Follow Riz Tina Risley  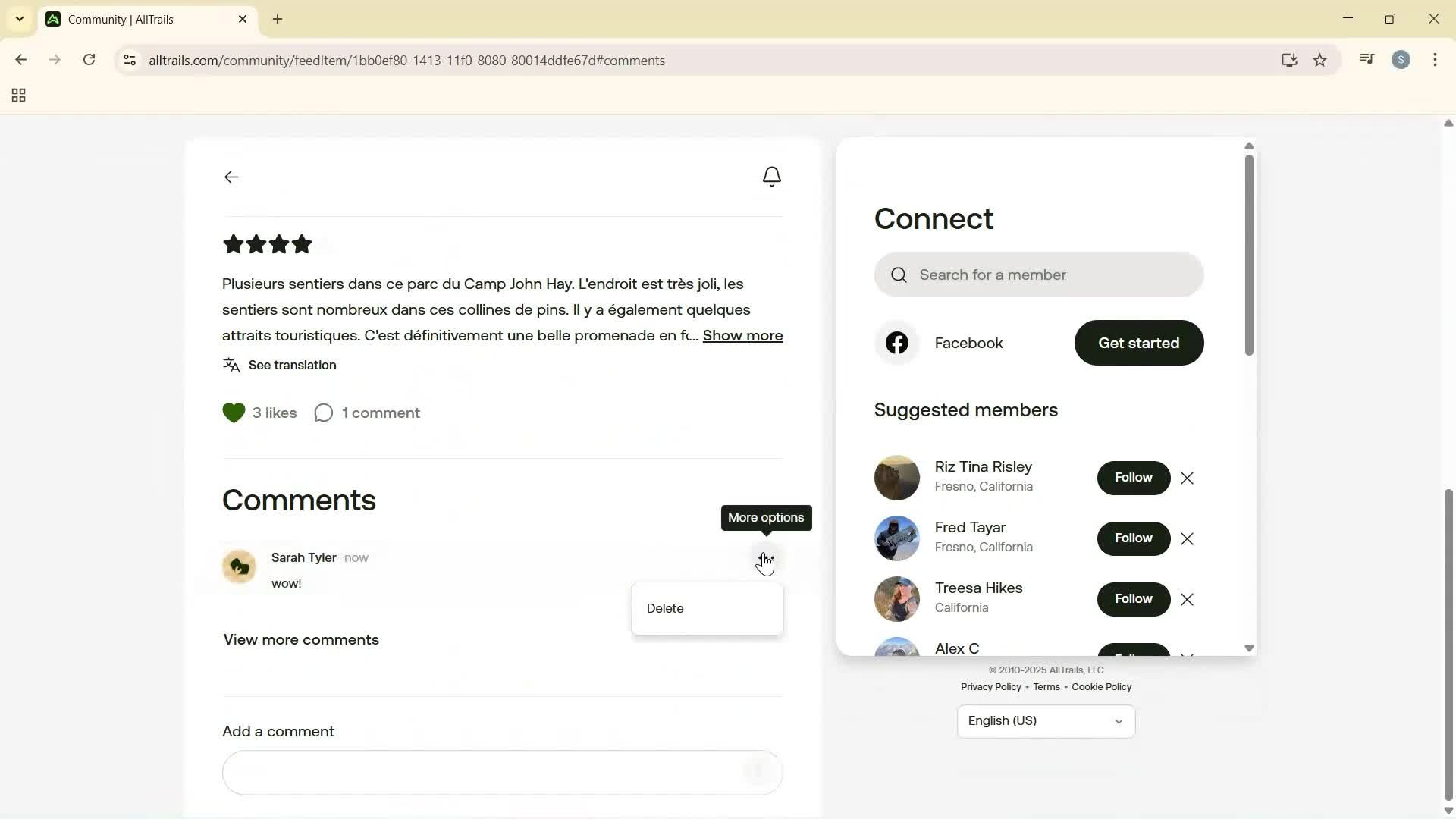[1133, 478]
